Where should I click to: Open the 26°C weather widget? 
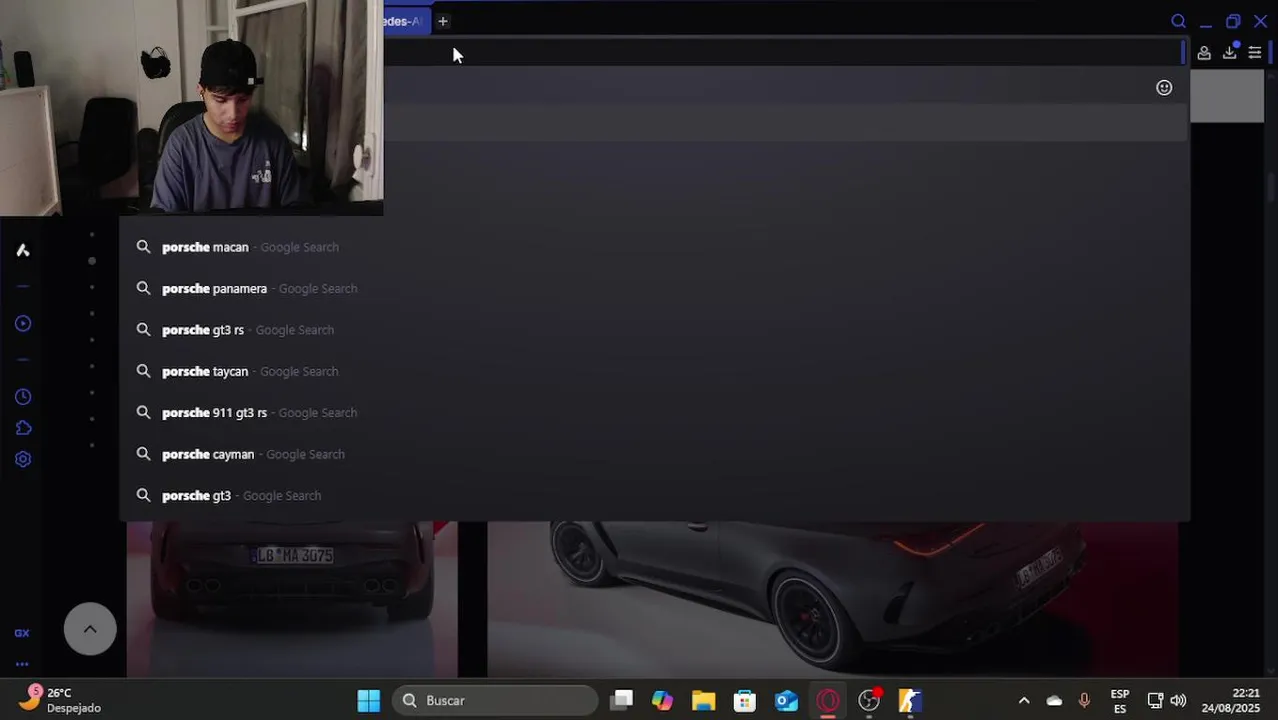coord(60,700)
